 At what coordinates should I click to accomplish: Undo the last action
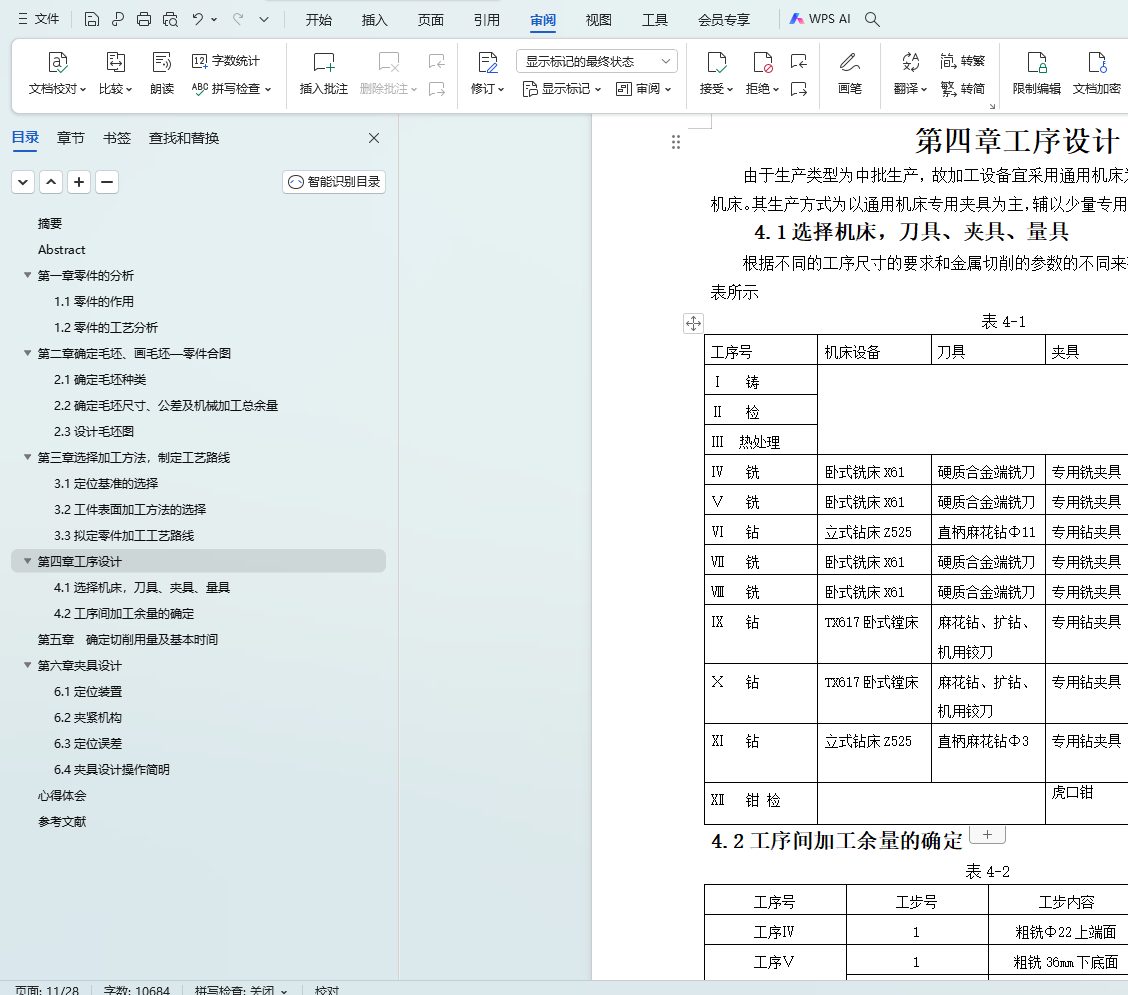[197, 19]
